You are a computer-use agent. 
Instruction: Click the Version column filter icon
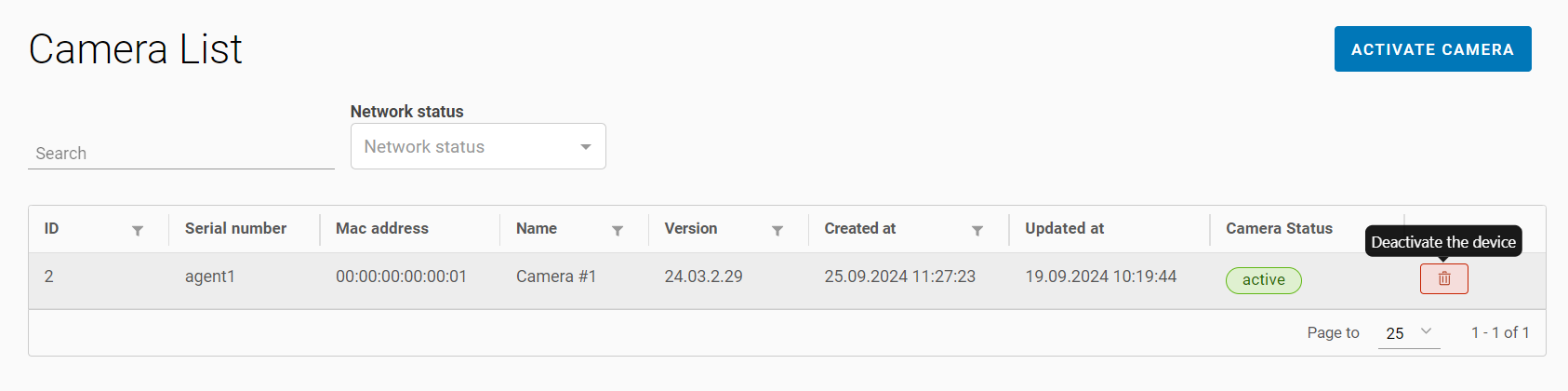tap(777, 231)
